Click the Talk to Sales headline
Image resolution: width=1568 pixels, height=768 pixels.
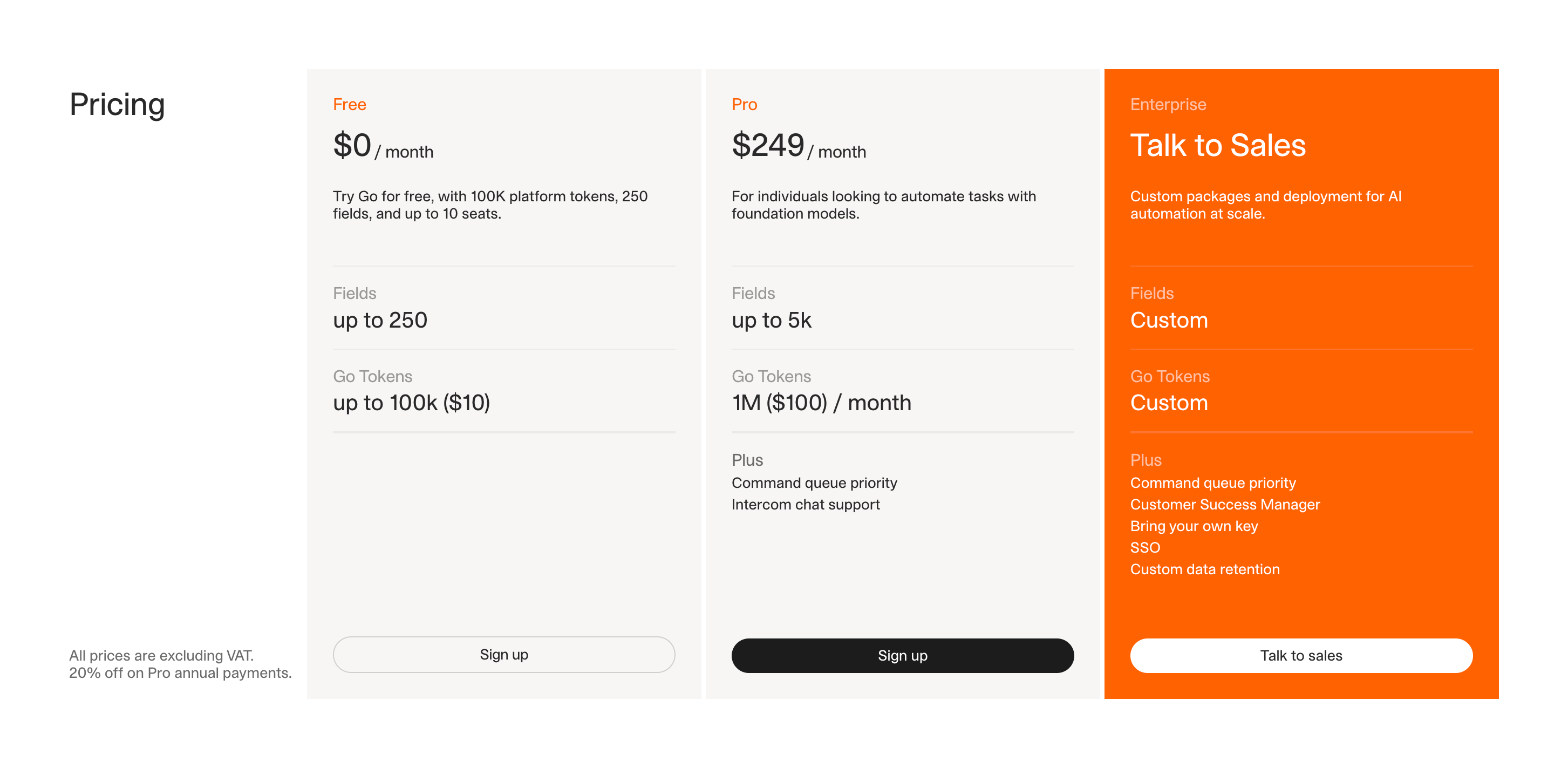(x=1217, y=146)
